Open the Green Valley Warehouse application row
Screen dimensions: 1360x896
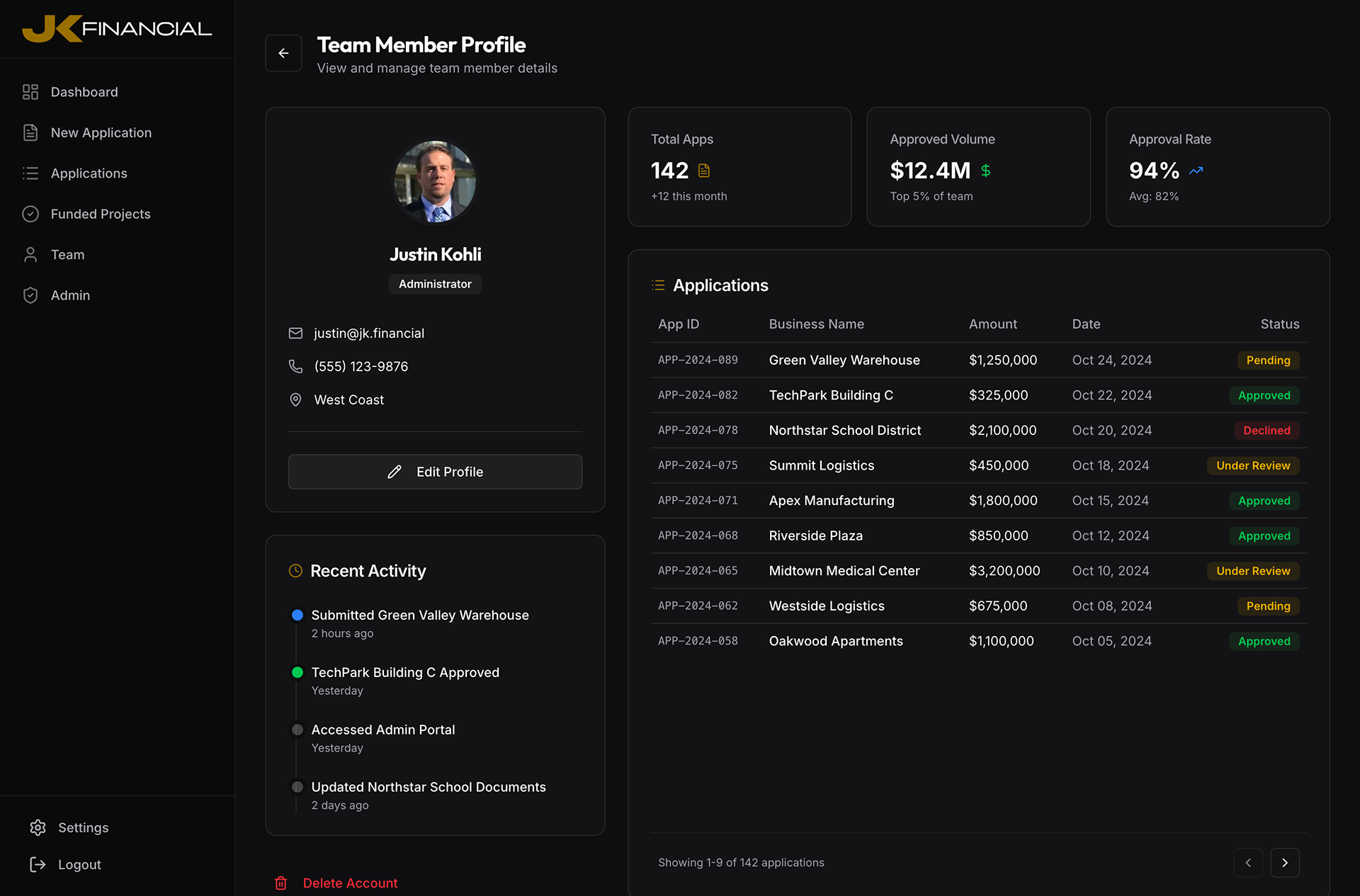[x=844, y=360]
